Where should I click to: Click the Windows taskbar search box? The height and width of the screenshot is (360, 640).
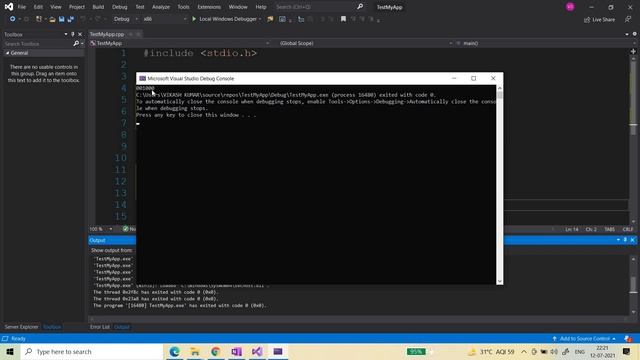[92, 351]
